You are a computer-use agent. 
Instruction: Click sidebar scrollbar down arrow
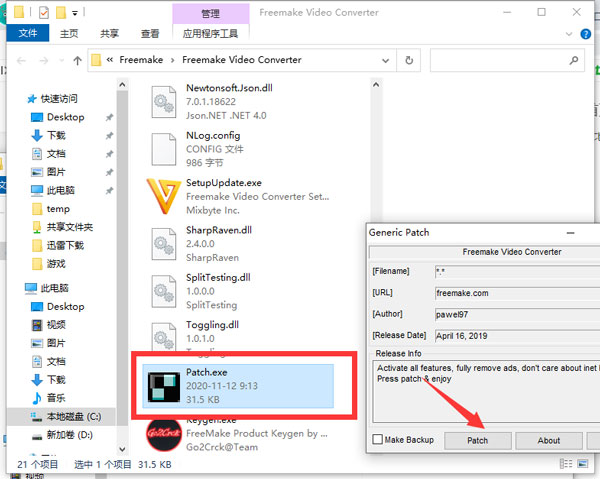click(x=122, y=449)
